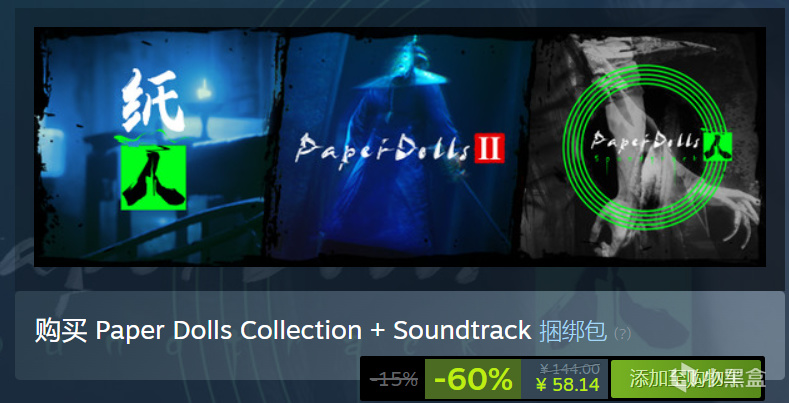Click the bundle title Paper Dolls Collection + Soundtrack
This screenshot has height=403, width=789.
coord(313,331)
